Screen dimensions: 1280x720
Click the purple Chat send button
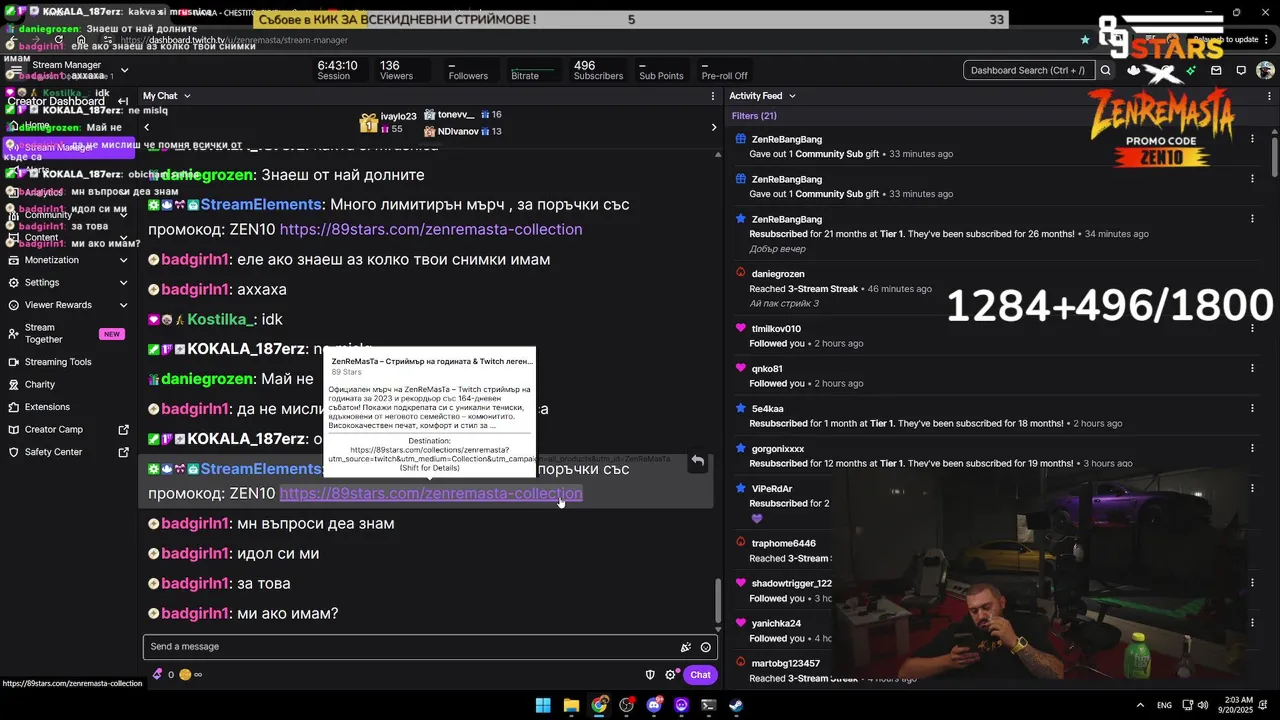coord(700,675)
